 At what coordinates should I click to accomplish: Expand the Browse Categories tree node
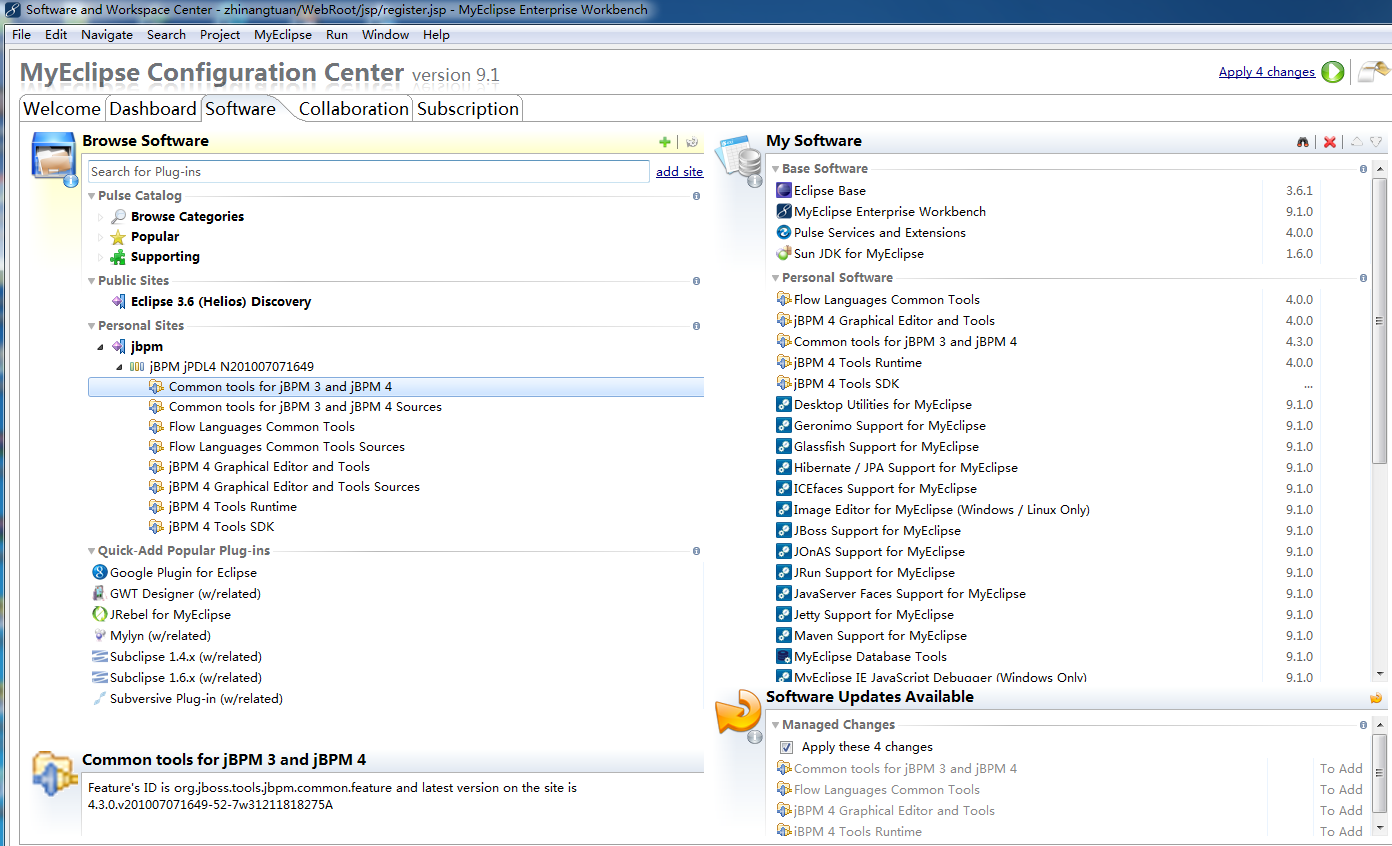point(101,217)
